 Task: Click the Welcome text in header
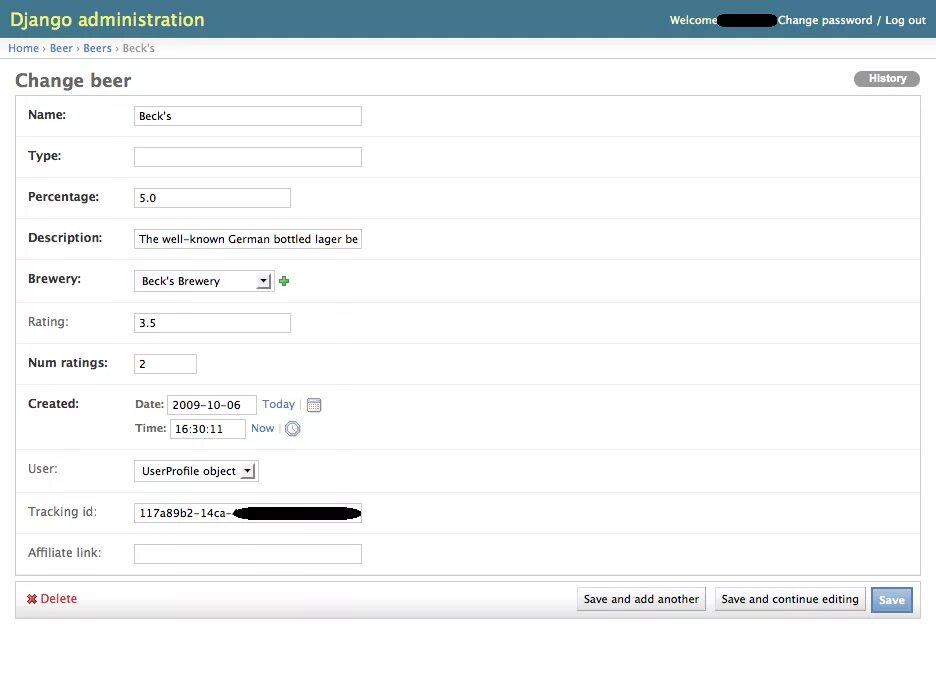tap(693, 20)
